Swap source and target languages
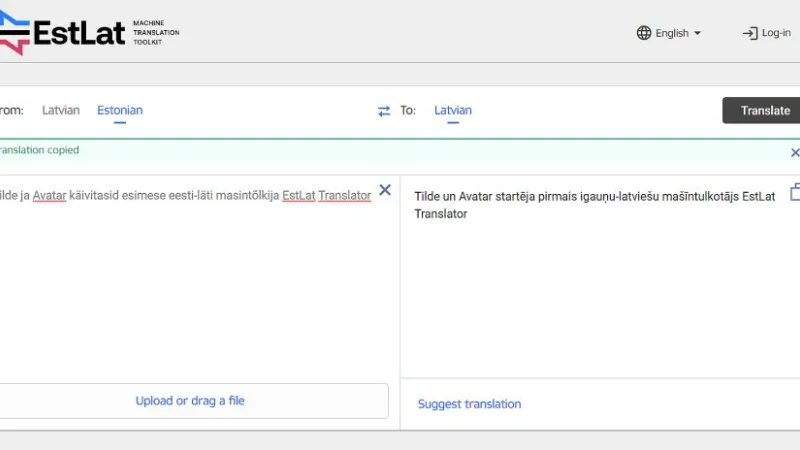The height and width of the screenshot is (450, 800). [x=384, y=111]
